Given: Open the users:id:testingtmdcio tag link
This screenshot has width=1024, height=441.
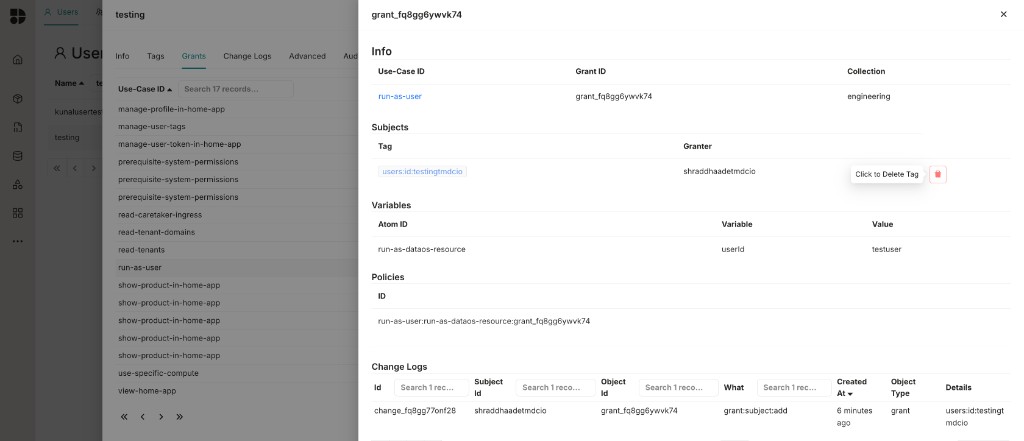Looking at the screenshot, I should (x=423, y=172).
